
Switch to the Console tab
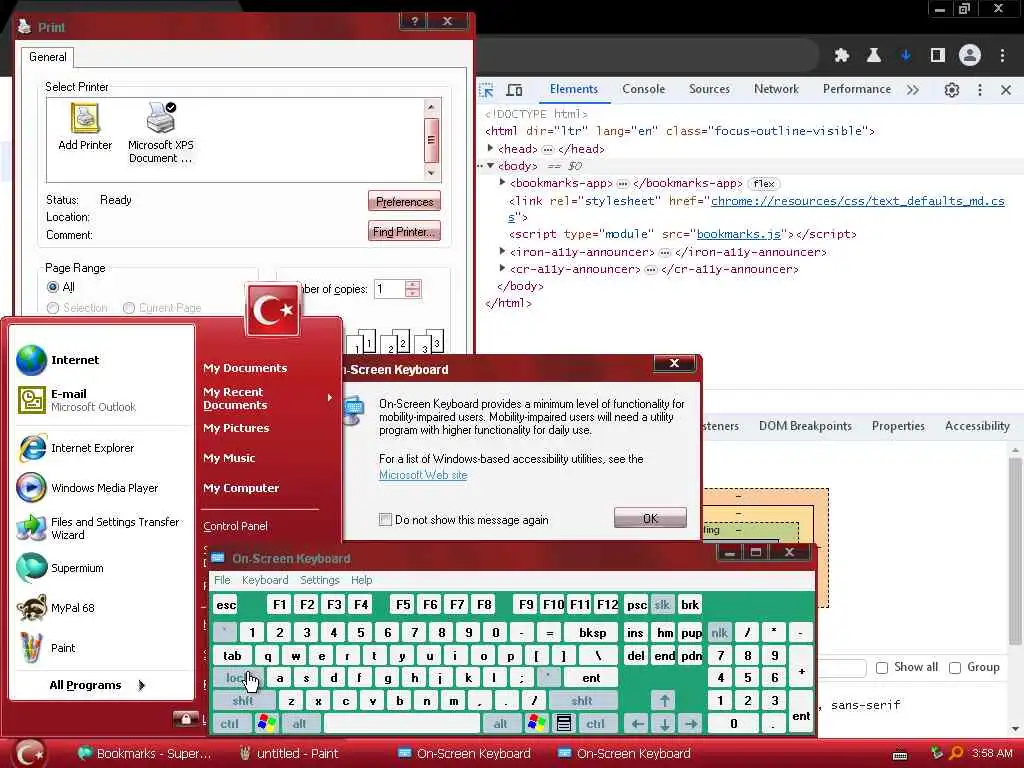click(x=643, y=89)
